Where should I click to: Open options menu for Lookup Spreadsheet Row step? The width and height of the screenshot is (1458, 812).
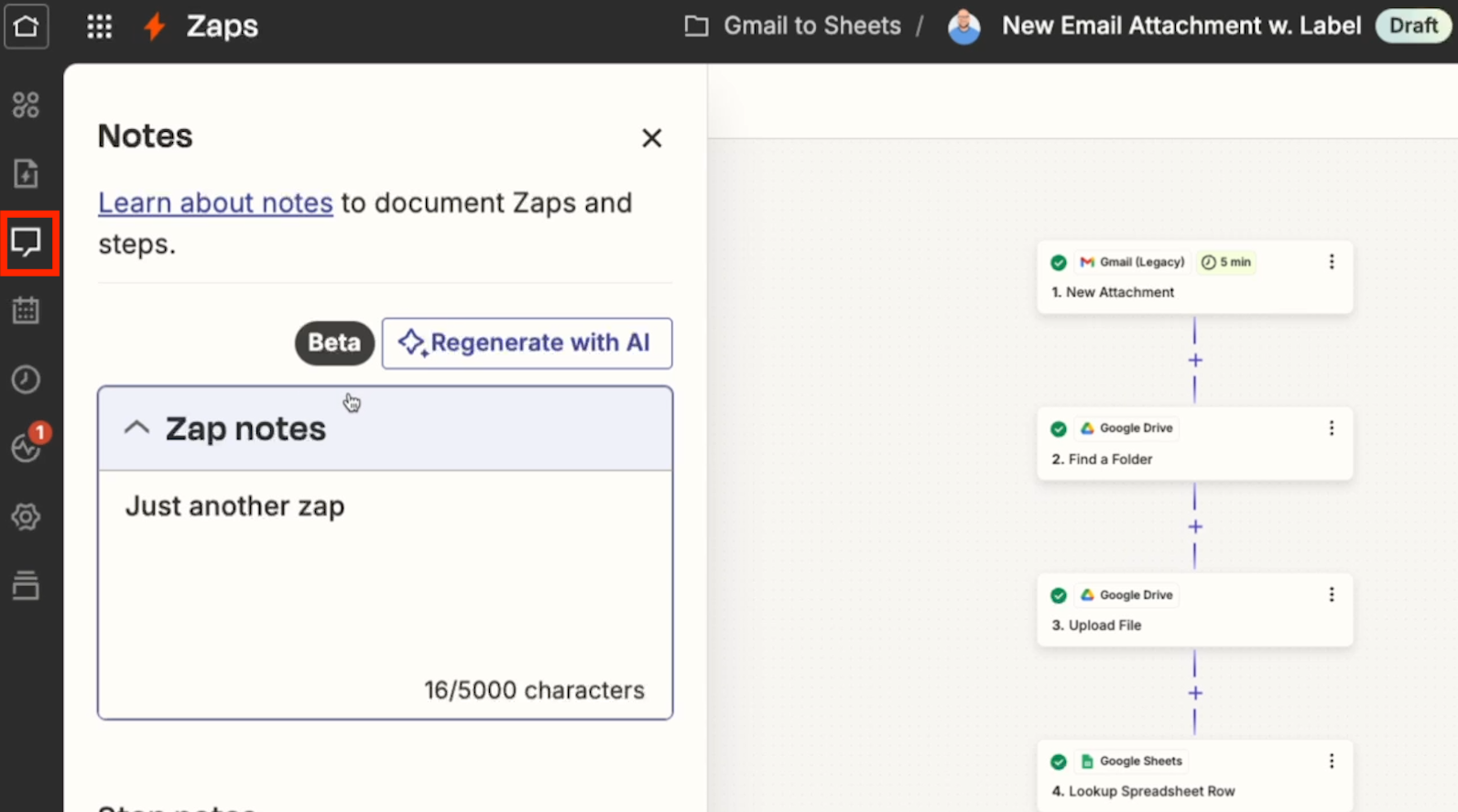coord(1331,762)
